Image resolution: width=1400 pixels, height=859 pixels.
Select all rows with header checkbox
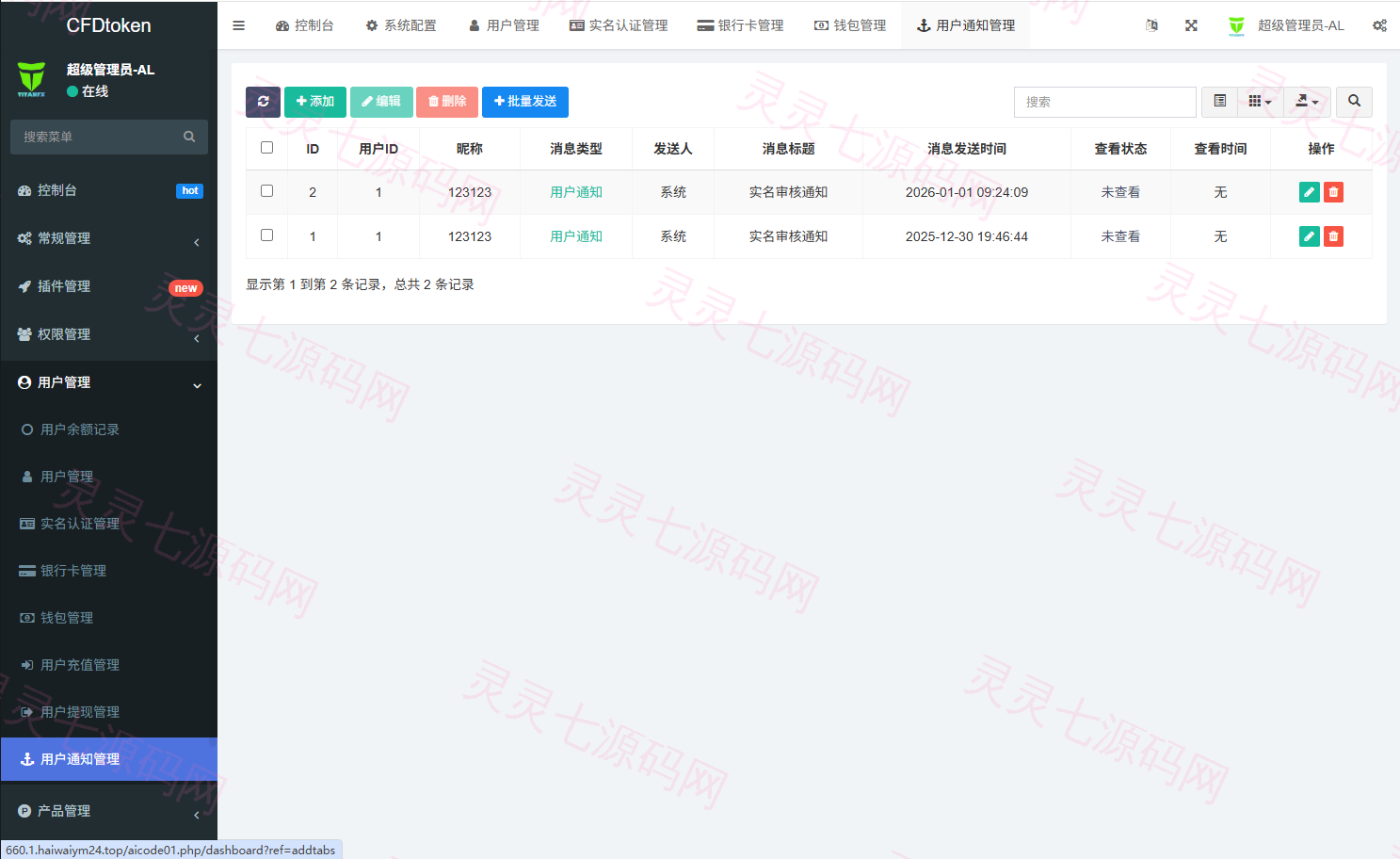pos(266,148)
